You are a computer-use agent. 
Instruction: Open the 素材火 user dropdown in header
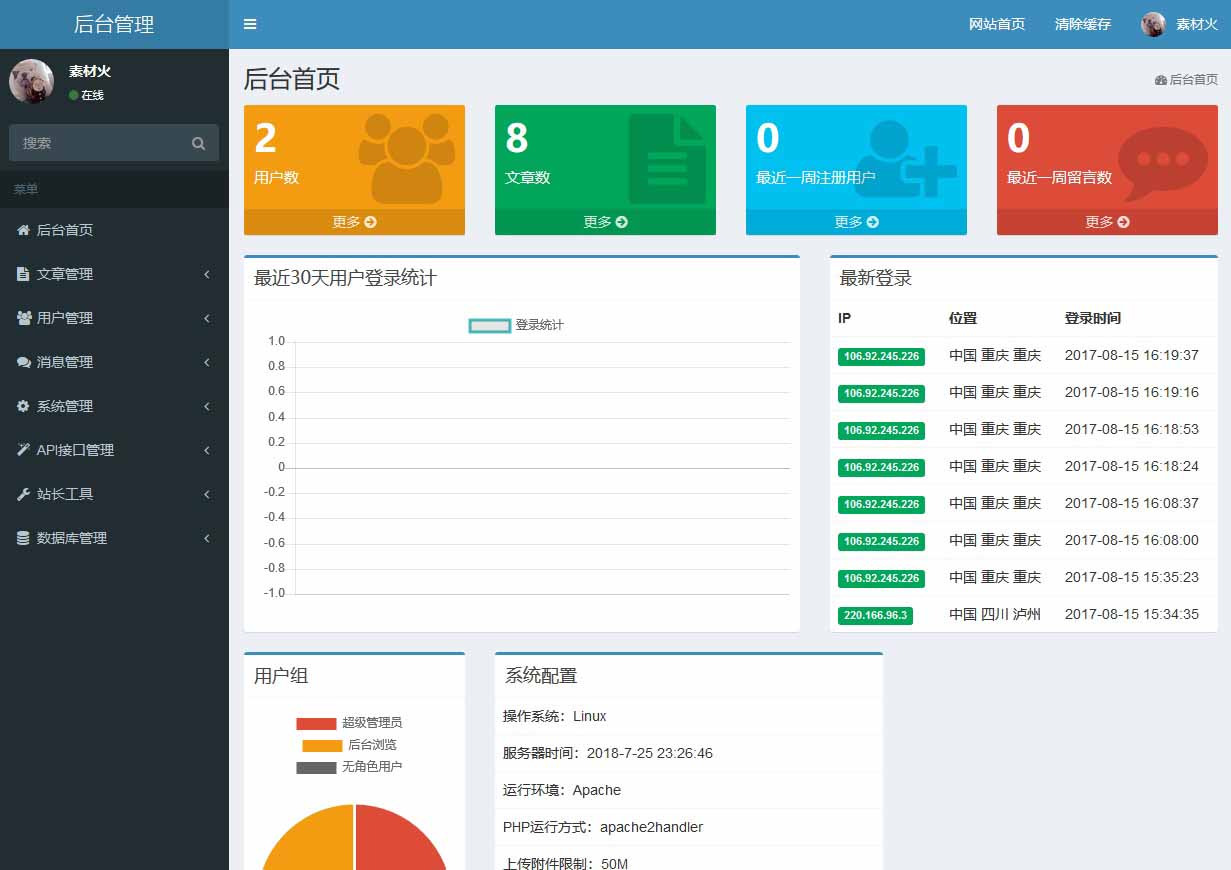pos(1180,24)
